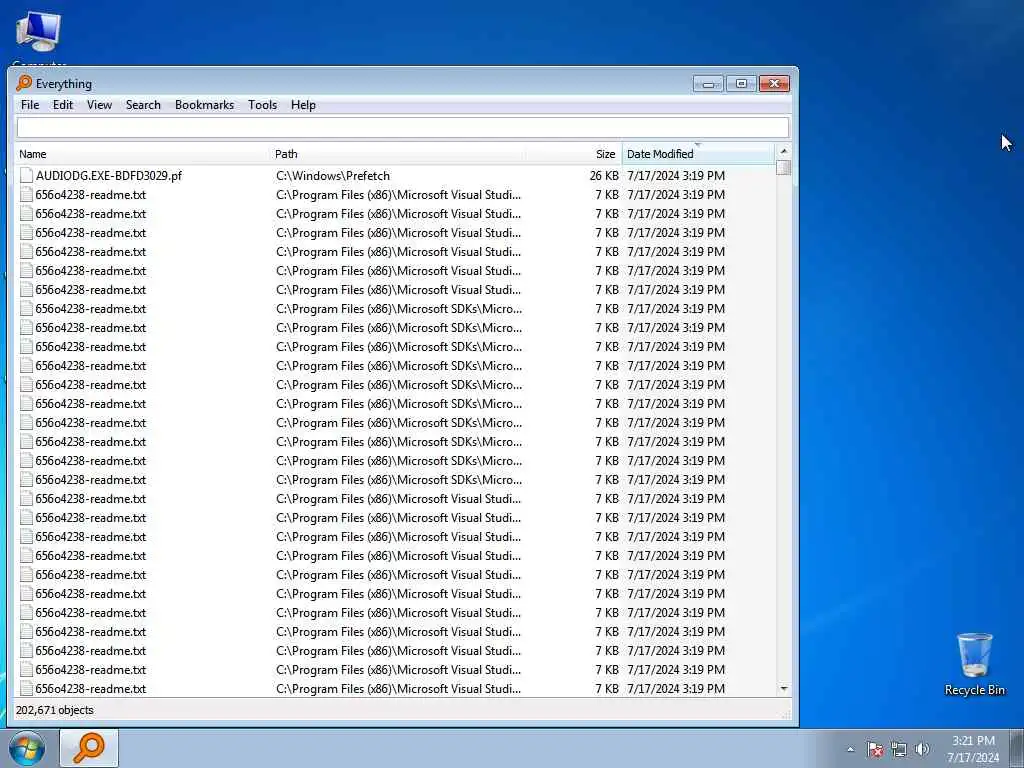Click the Everything taskbar button

click(x=89, y=748)
